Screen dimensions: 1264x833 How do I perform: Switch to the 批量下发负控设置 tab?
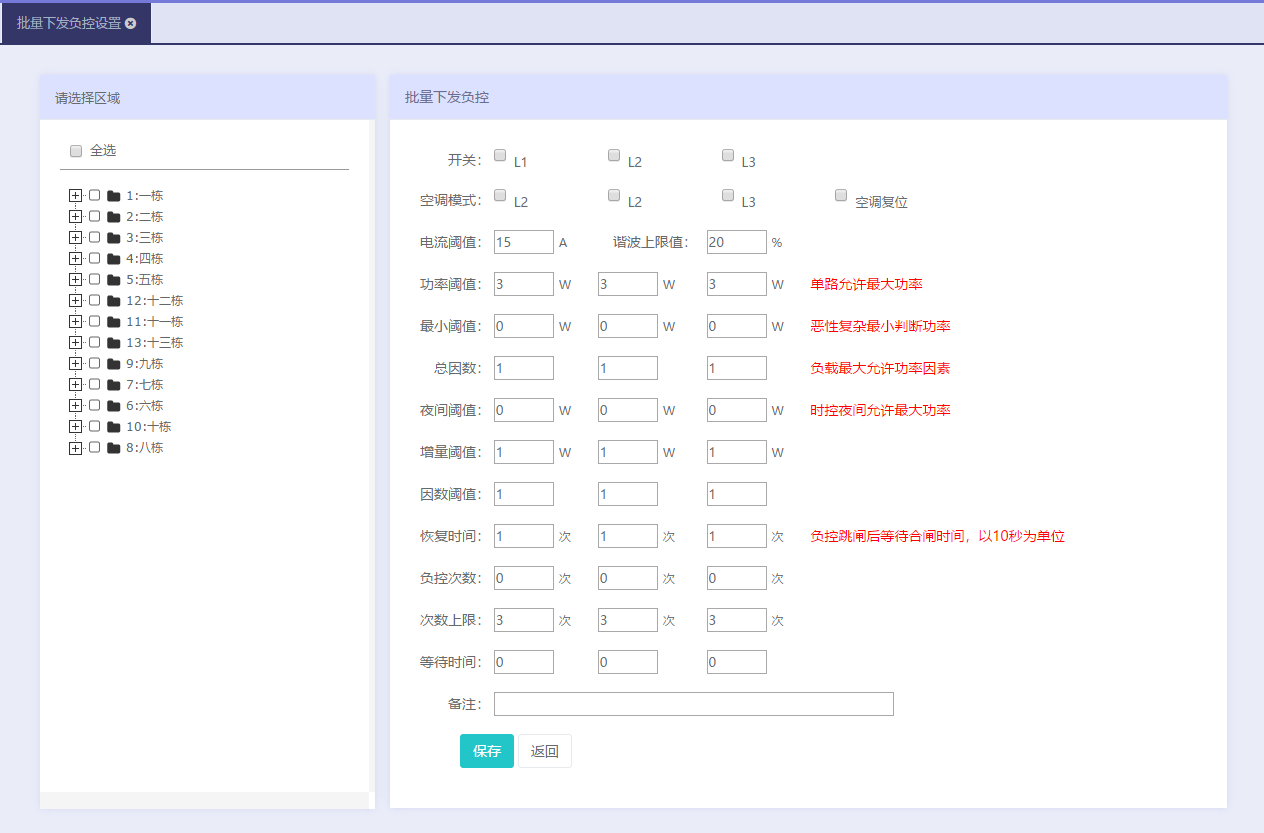point(68,23)
